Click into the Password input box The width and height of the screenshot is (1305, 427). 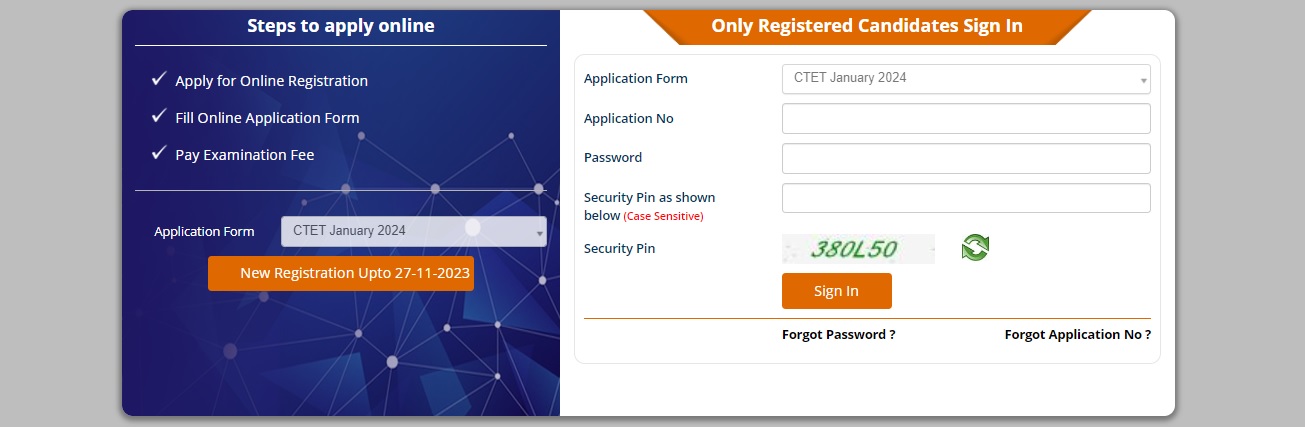(x=965, y=158)
